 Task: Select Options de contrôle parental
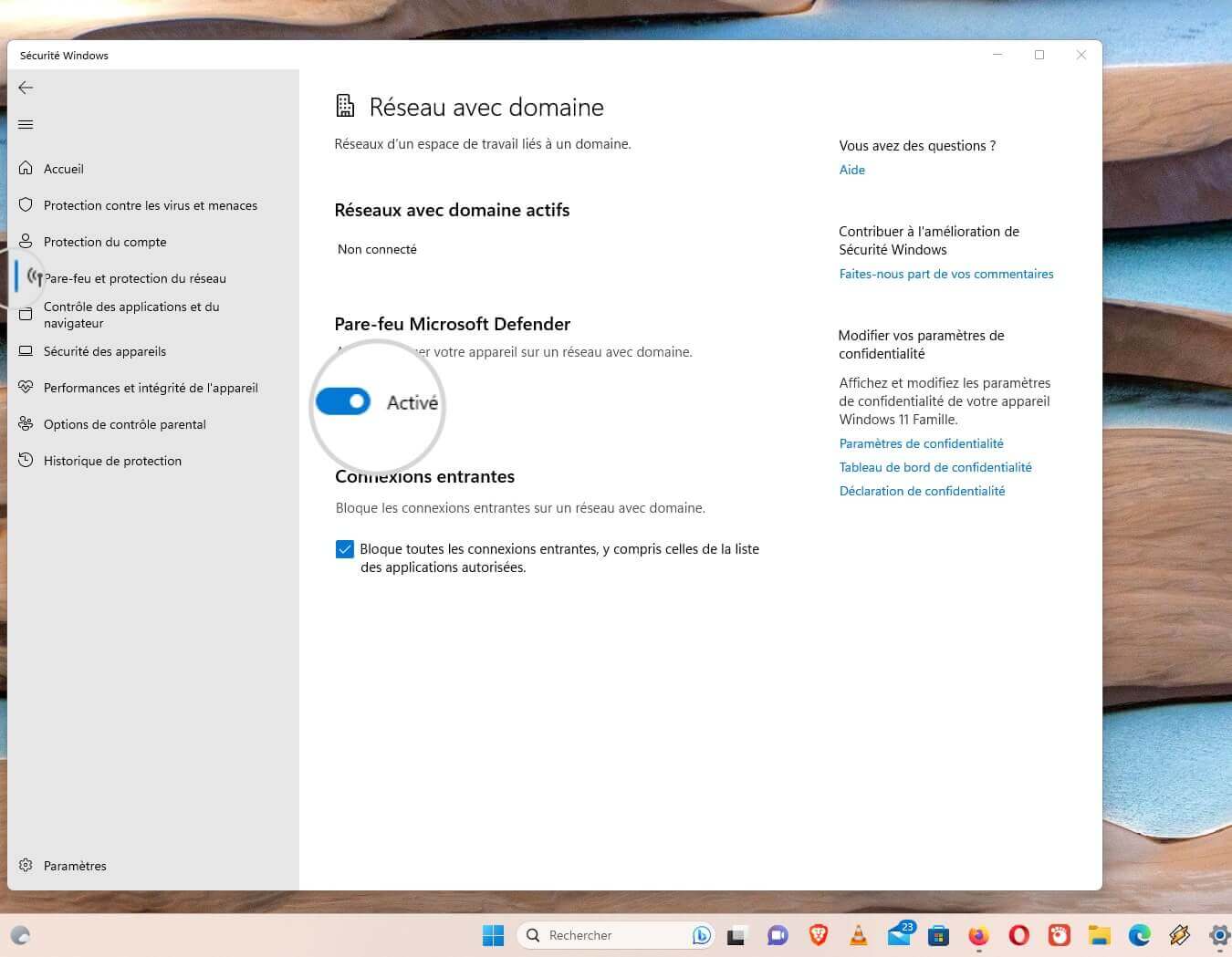(125, 424)
